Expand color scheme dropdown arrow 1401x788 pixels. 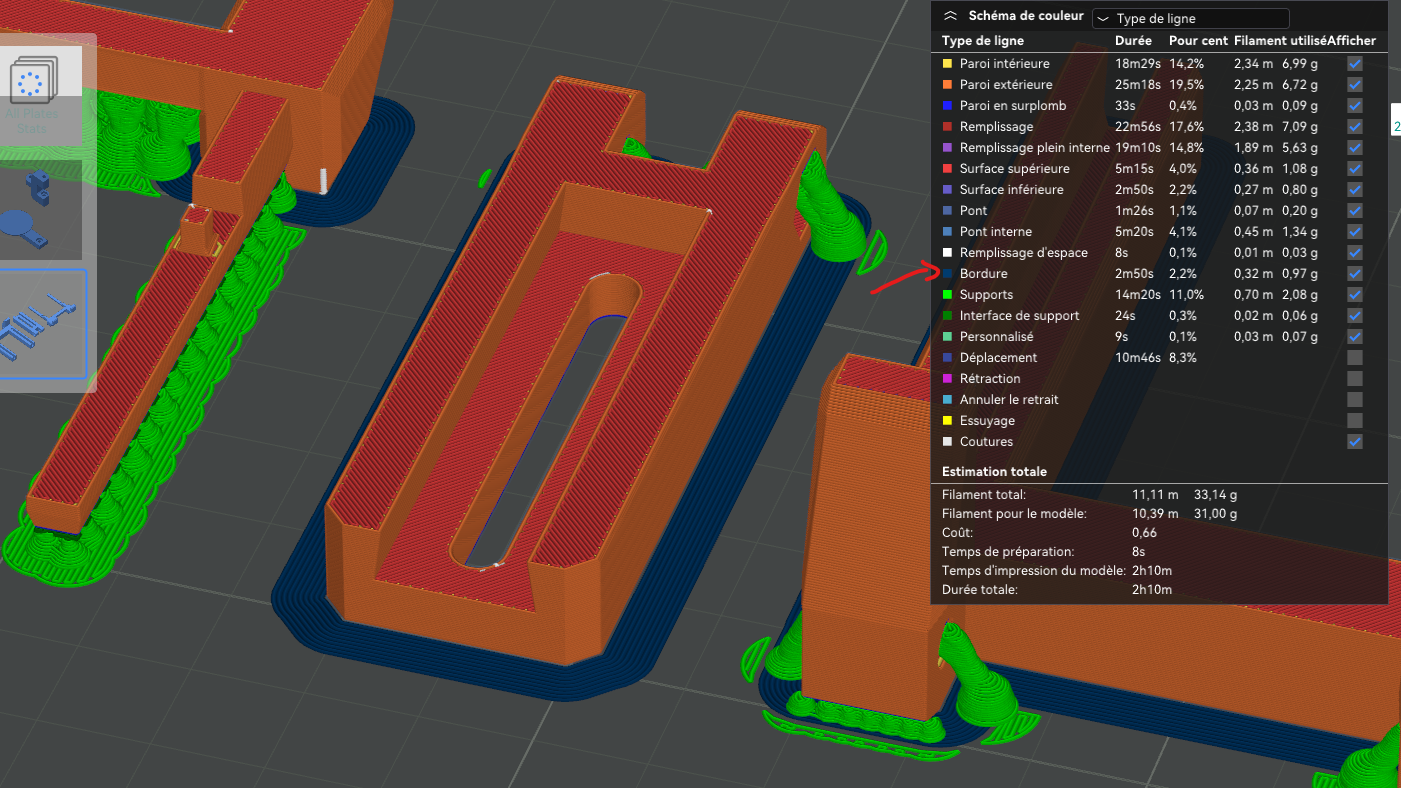tap(1103, 18)
